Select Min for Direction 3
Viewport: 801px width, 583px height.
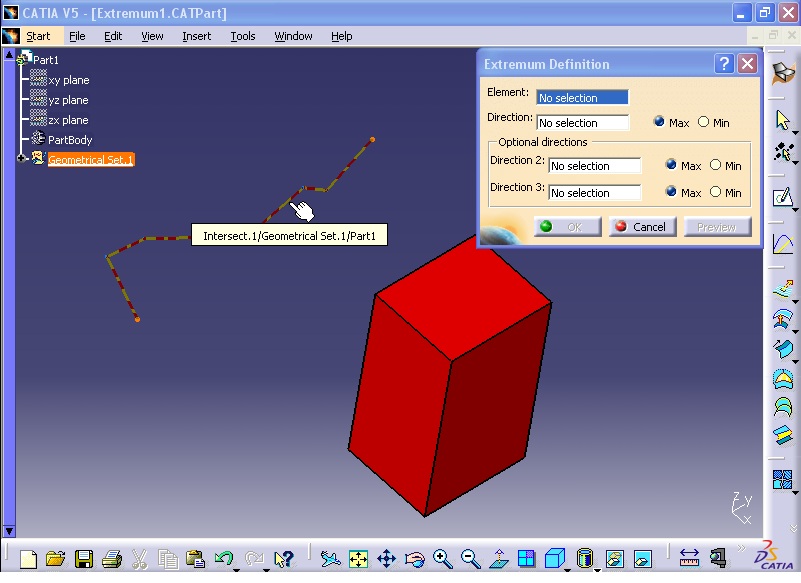click(x=716, y=192)
